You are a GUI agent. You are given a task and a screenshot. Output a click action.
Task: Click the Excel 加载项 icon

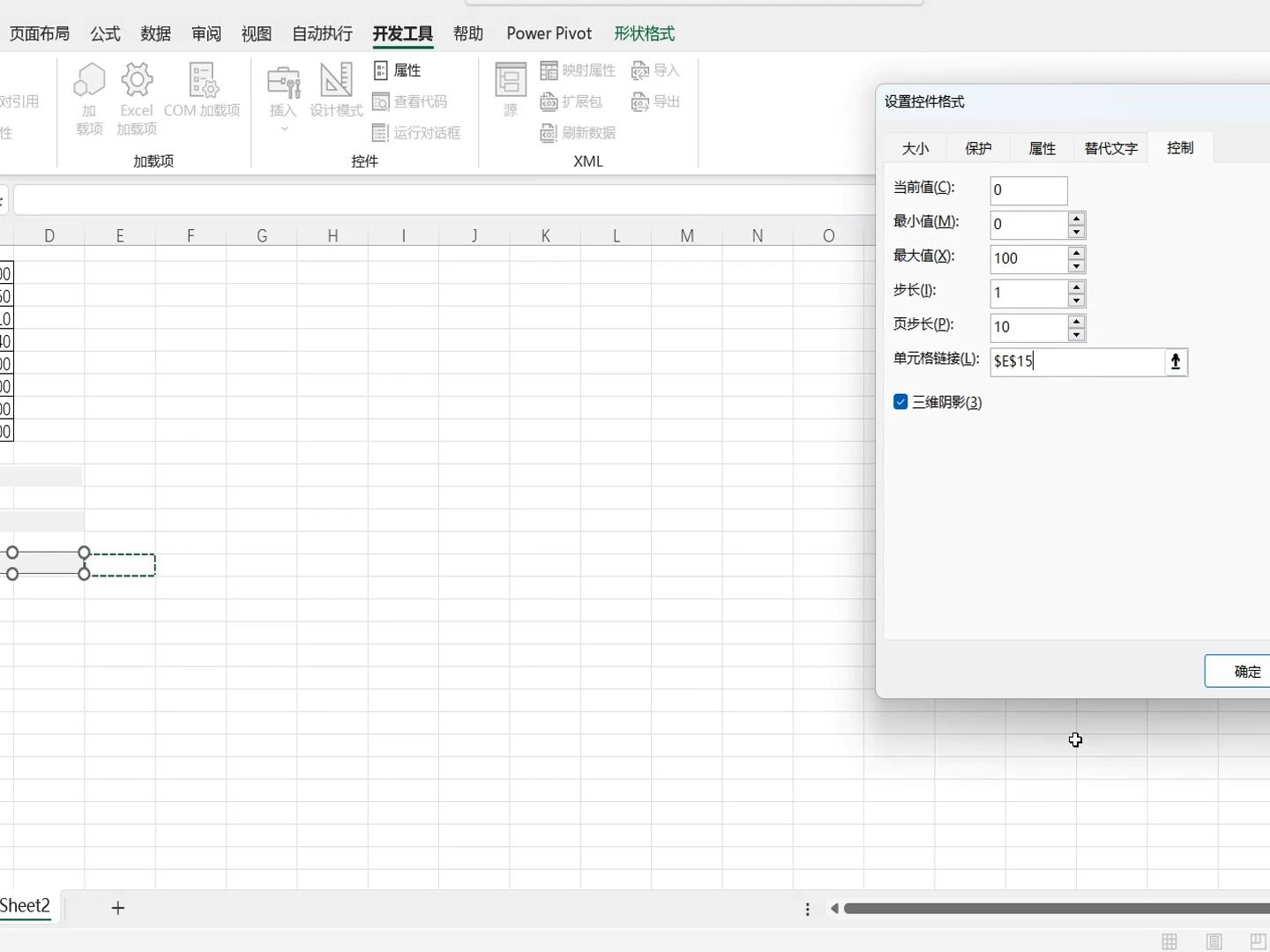coord(136,97)
